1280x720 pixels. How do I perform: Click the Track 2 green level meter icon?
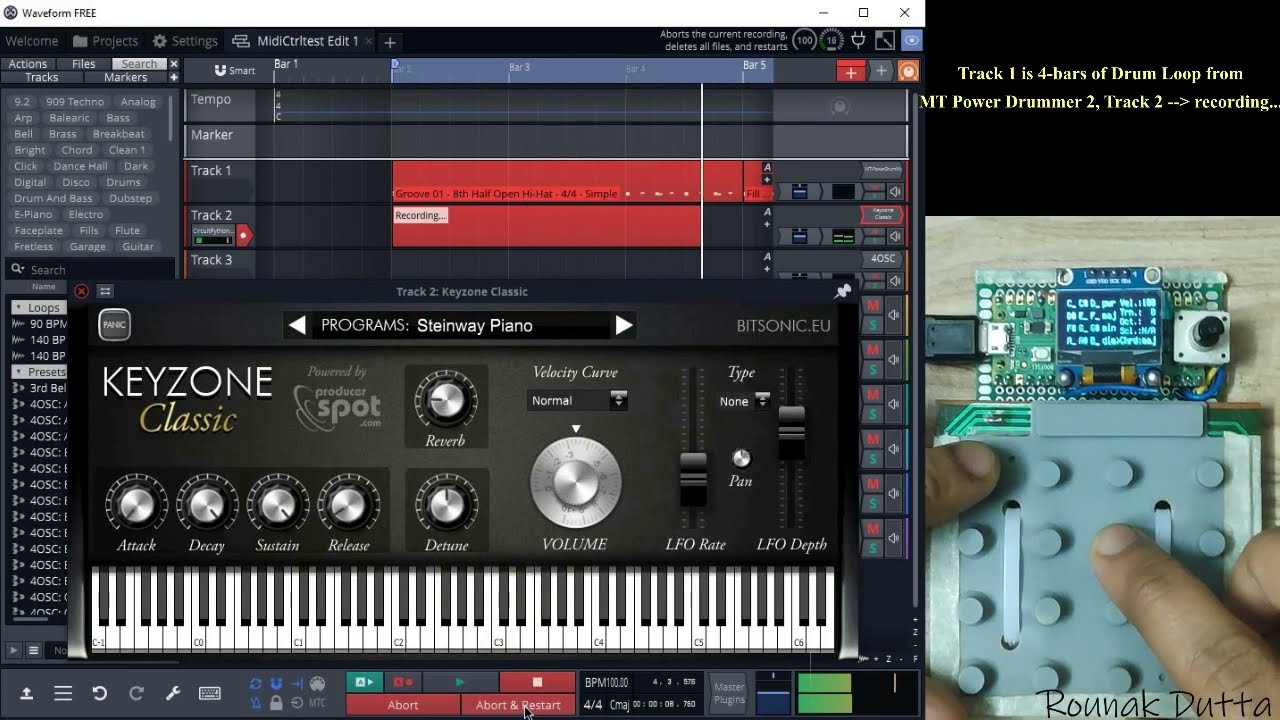(x=843, y=237)
